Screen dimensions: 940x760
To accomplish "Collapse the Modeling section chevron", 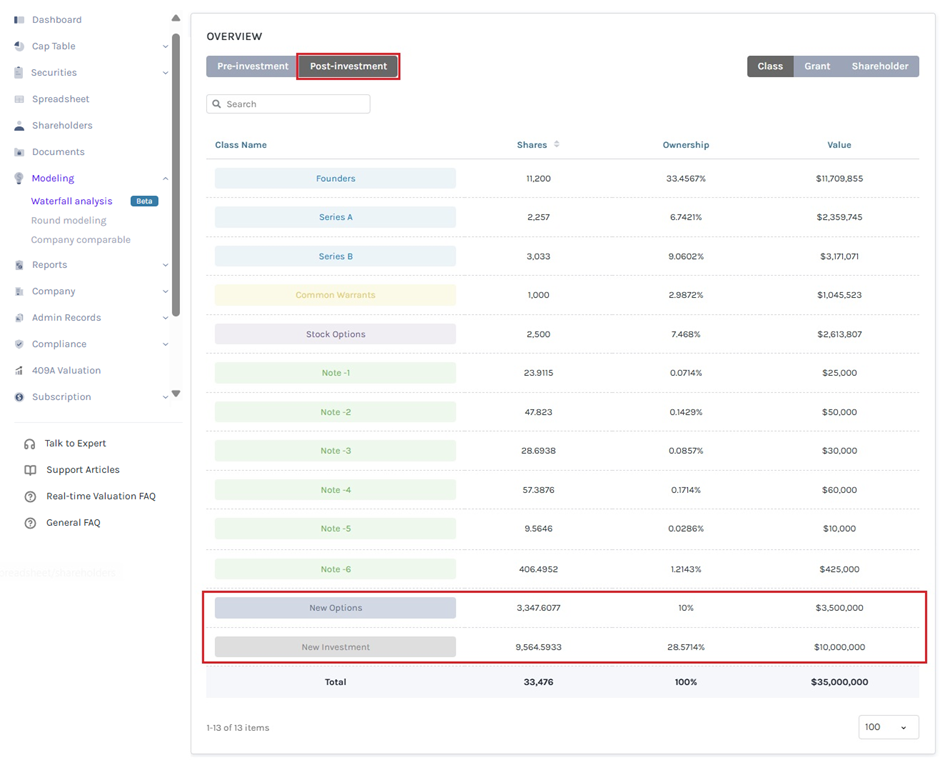I will coord(165,179).
